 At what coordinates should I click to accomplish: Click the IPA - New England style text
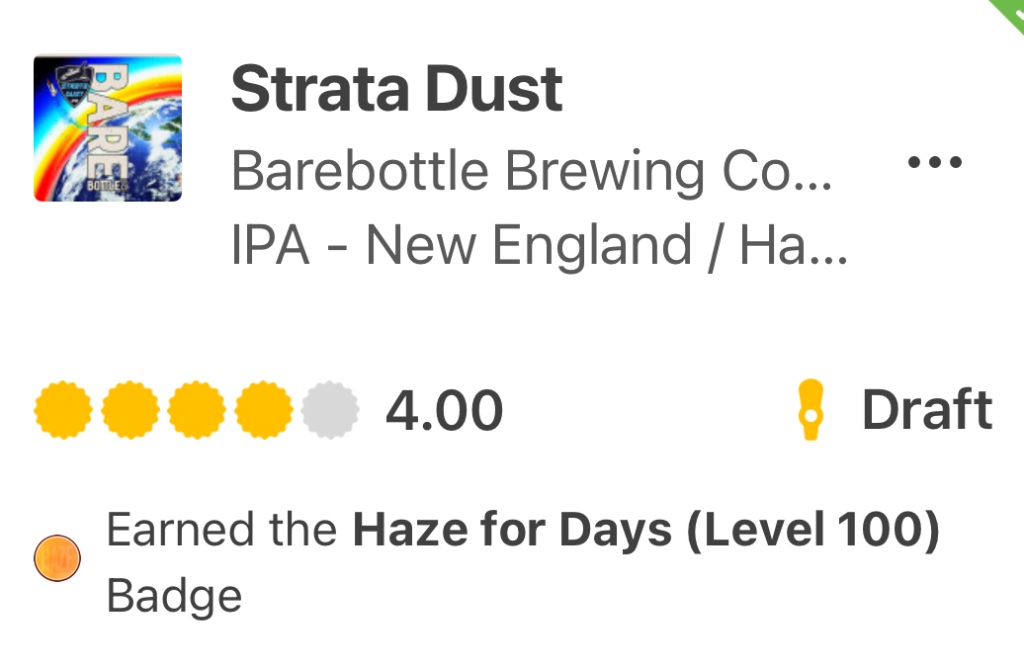pyautogui.click(x=460, y=246)
